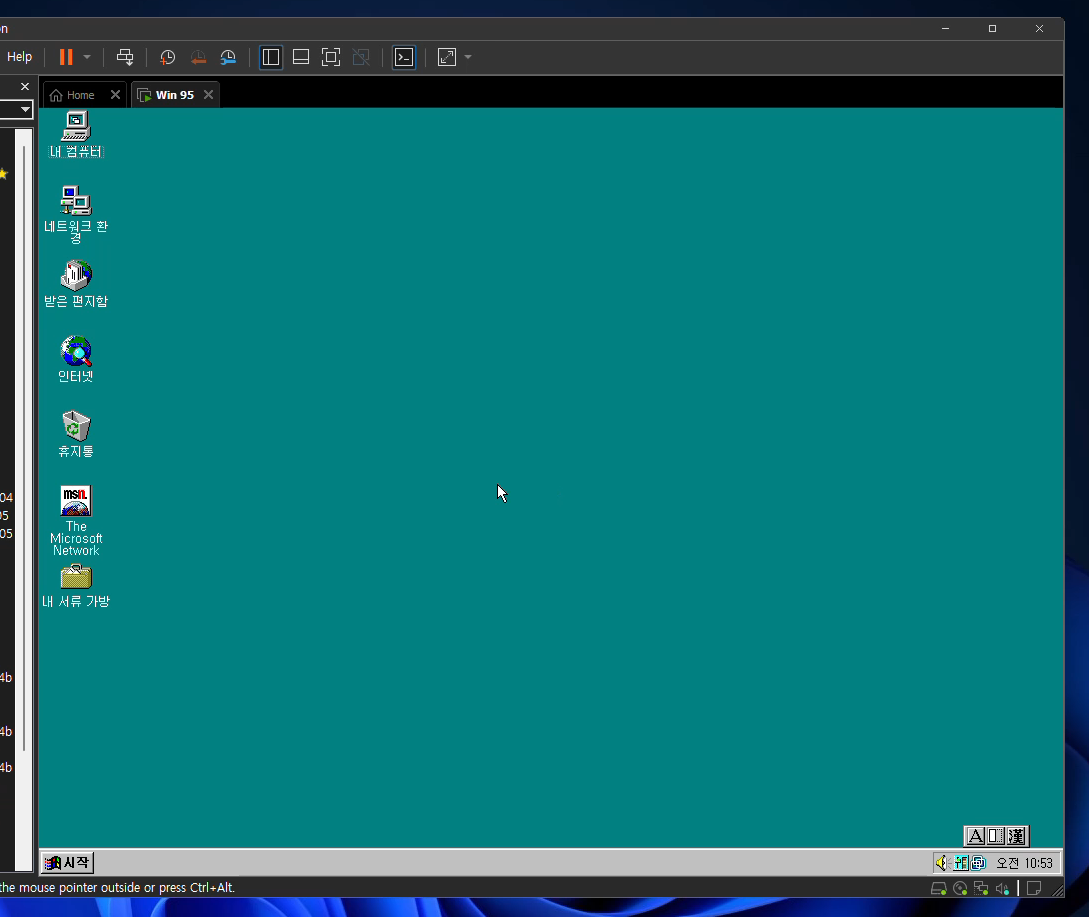The height and width of the screenshot is (917, 1089).
Task: Expand the stretch display dropdown arrow
Action: (x=468, y=57)
